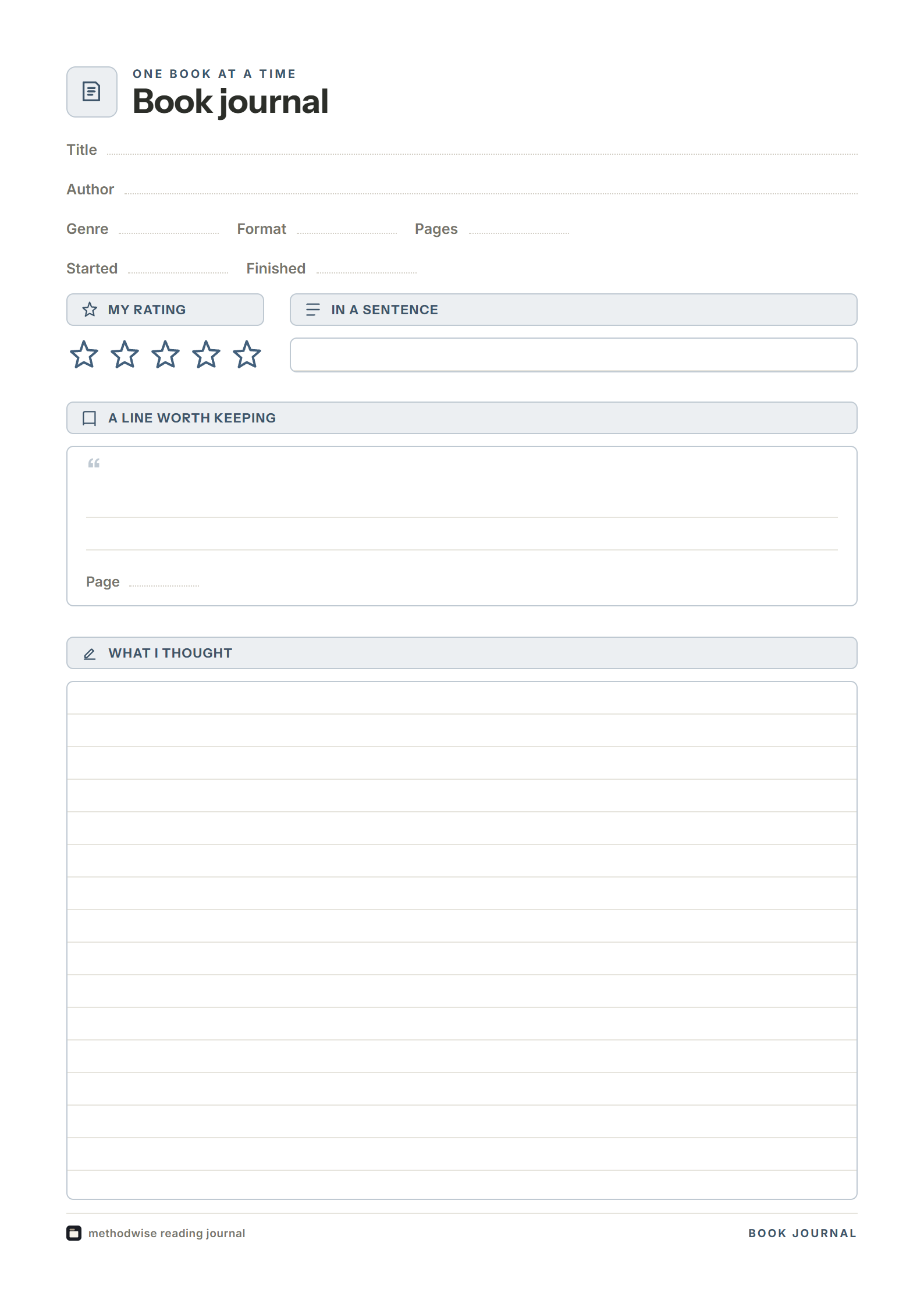Click the lines icon in In a Sentence header
924x1307 pixels.
313,310
